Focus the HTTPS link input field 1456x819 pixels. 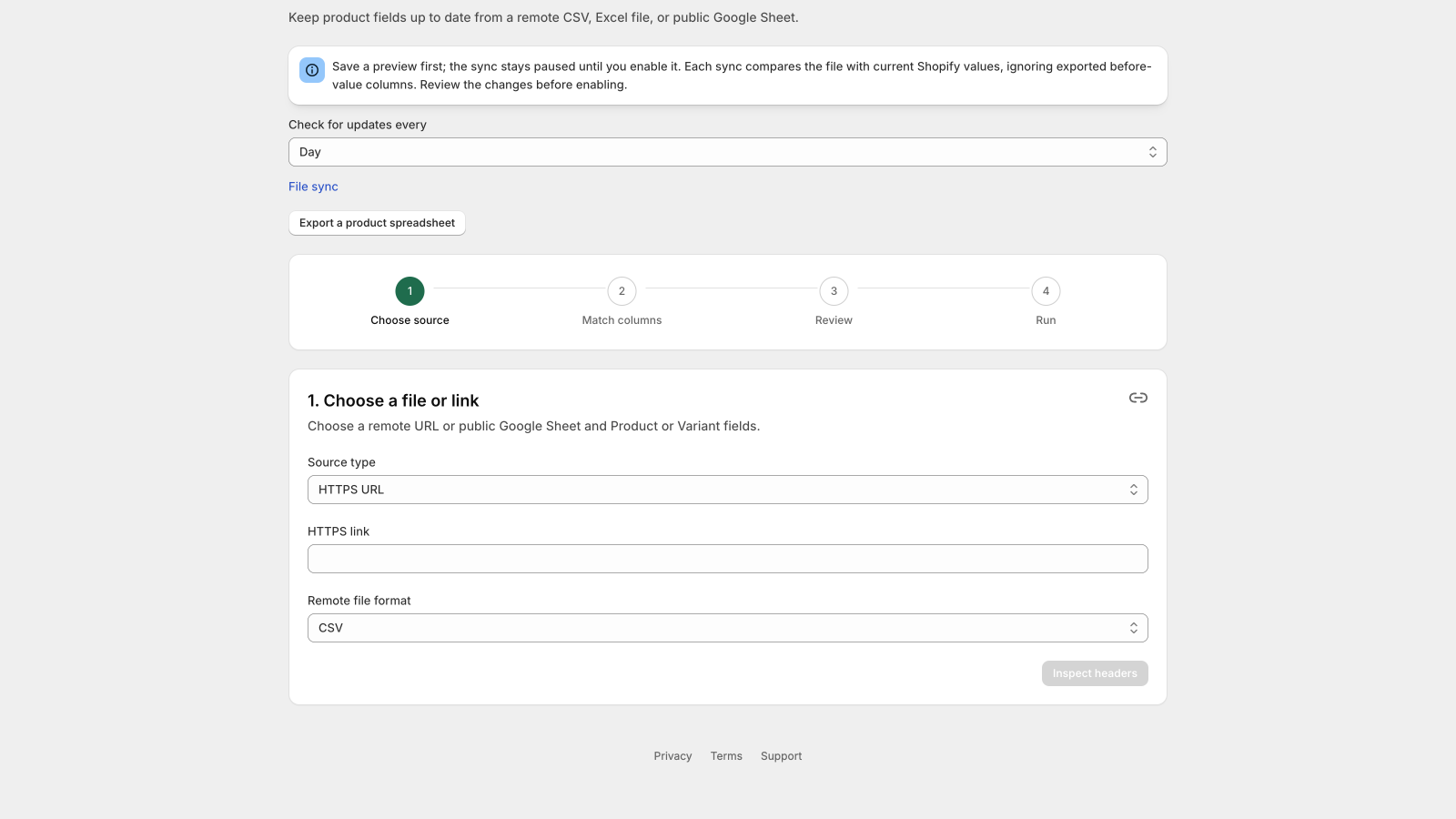[728, 559]
